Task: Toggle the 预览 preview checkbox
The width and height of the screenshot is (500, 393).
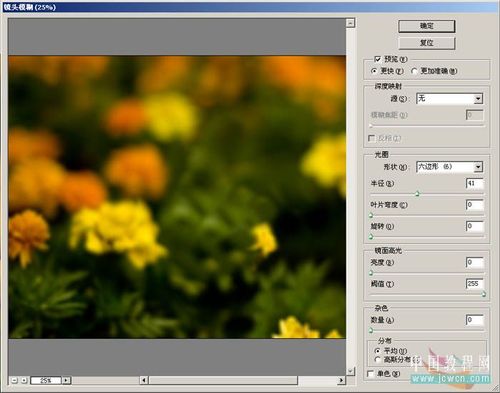Action: (x=377, y=59)
